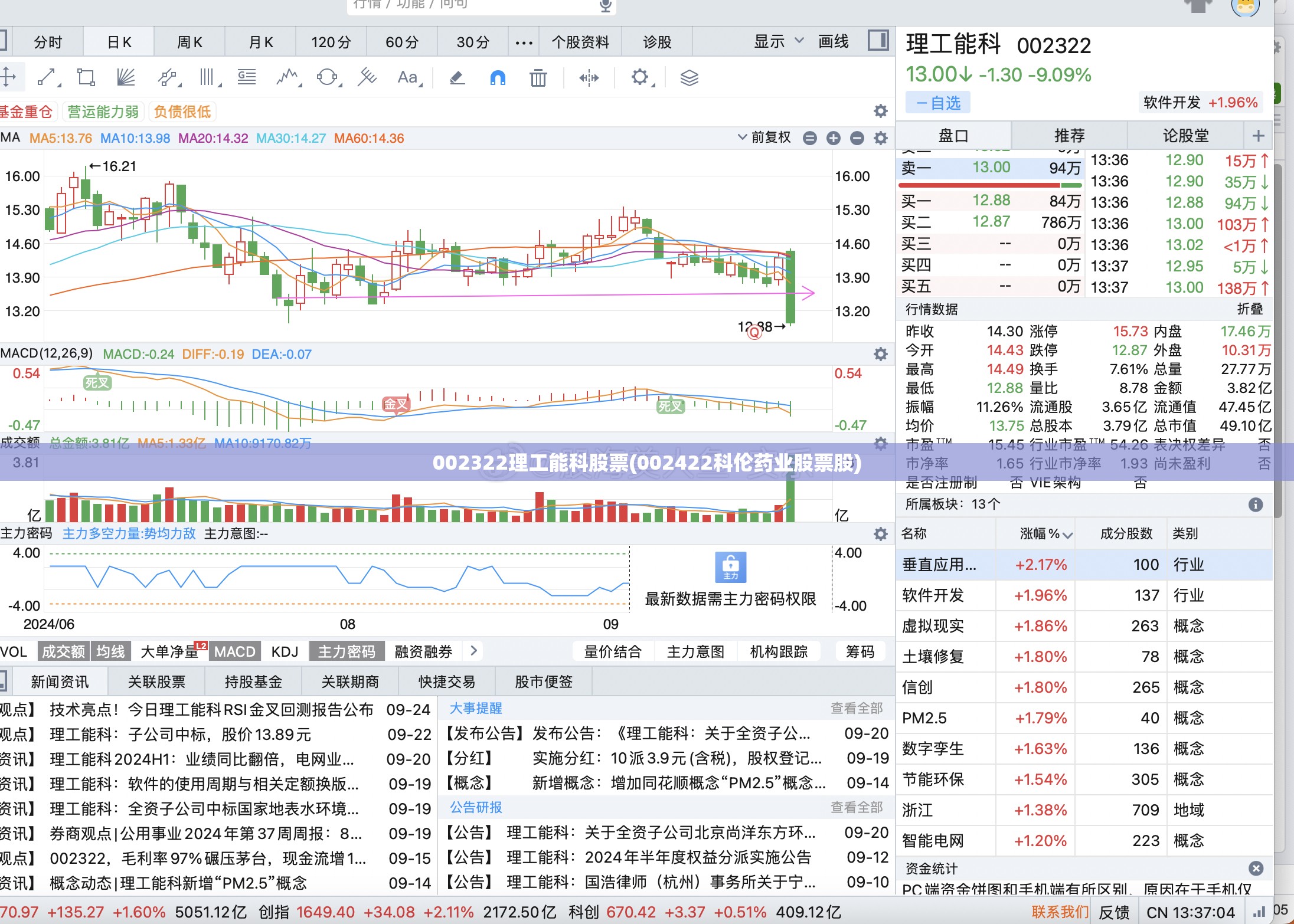
Task: Open MACD indicator settings gear
Action: tap(880, 354)
